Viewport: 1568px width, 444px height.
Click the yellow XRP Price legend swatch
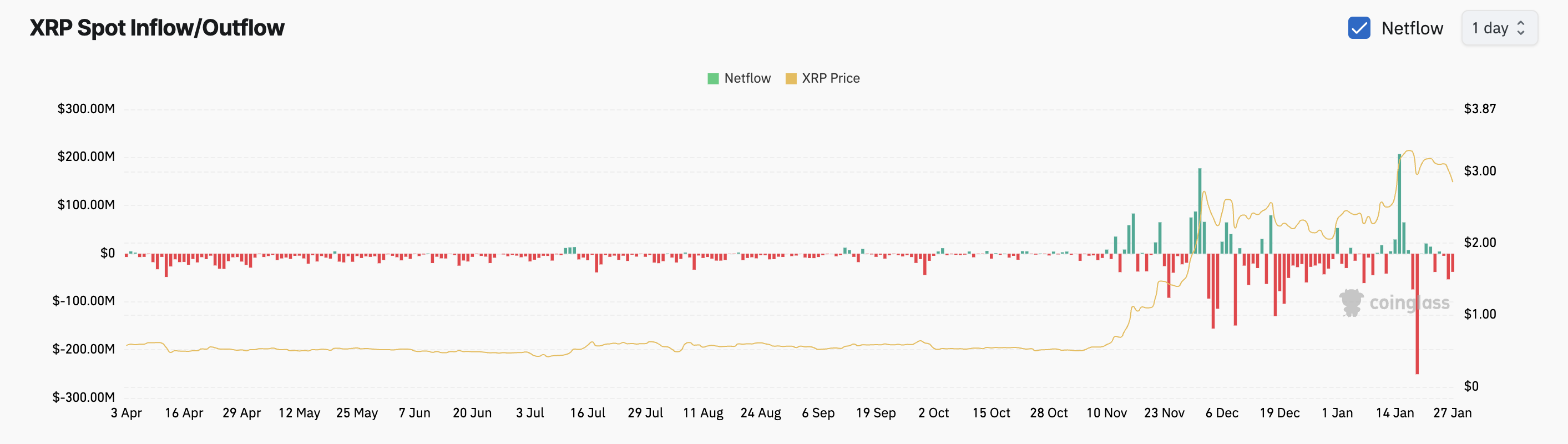[791, 79]
